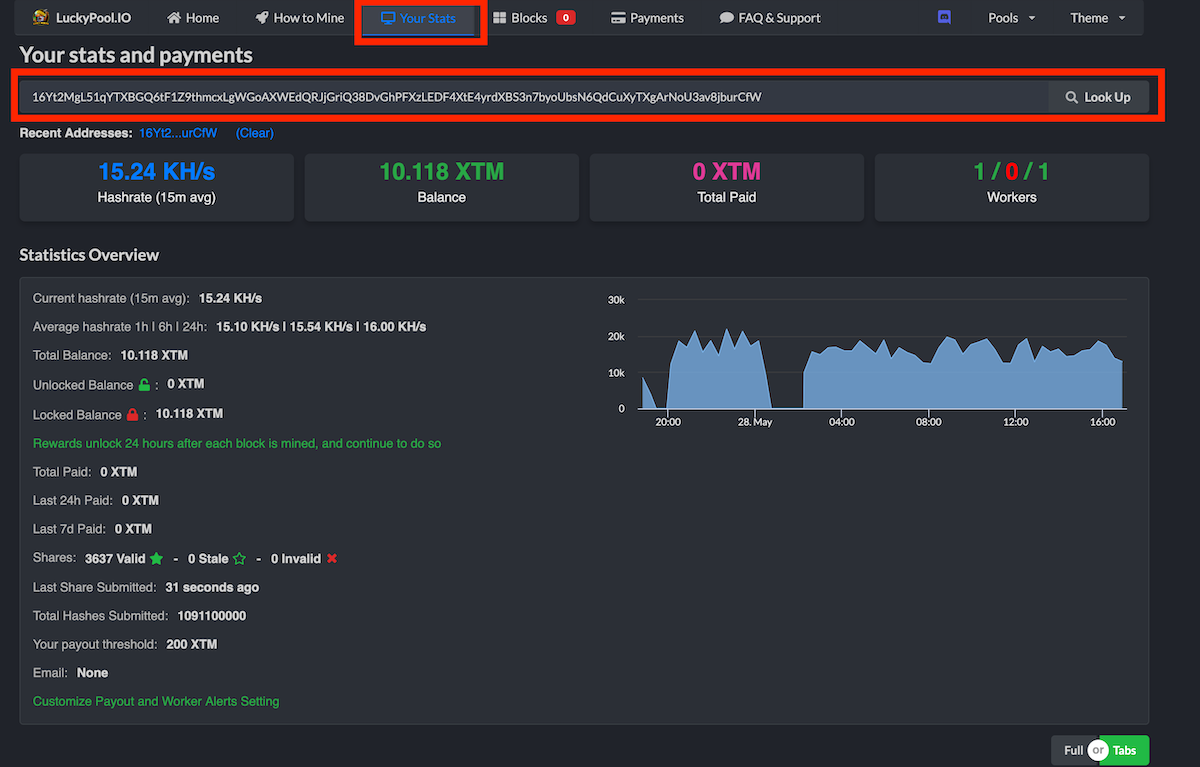Screen dimensions: 1200x767
Task: Open the Home page
Action: [x=193, y=18]
